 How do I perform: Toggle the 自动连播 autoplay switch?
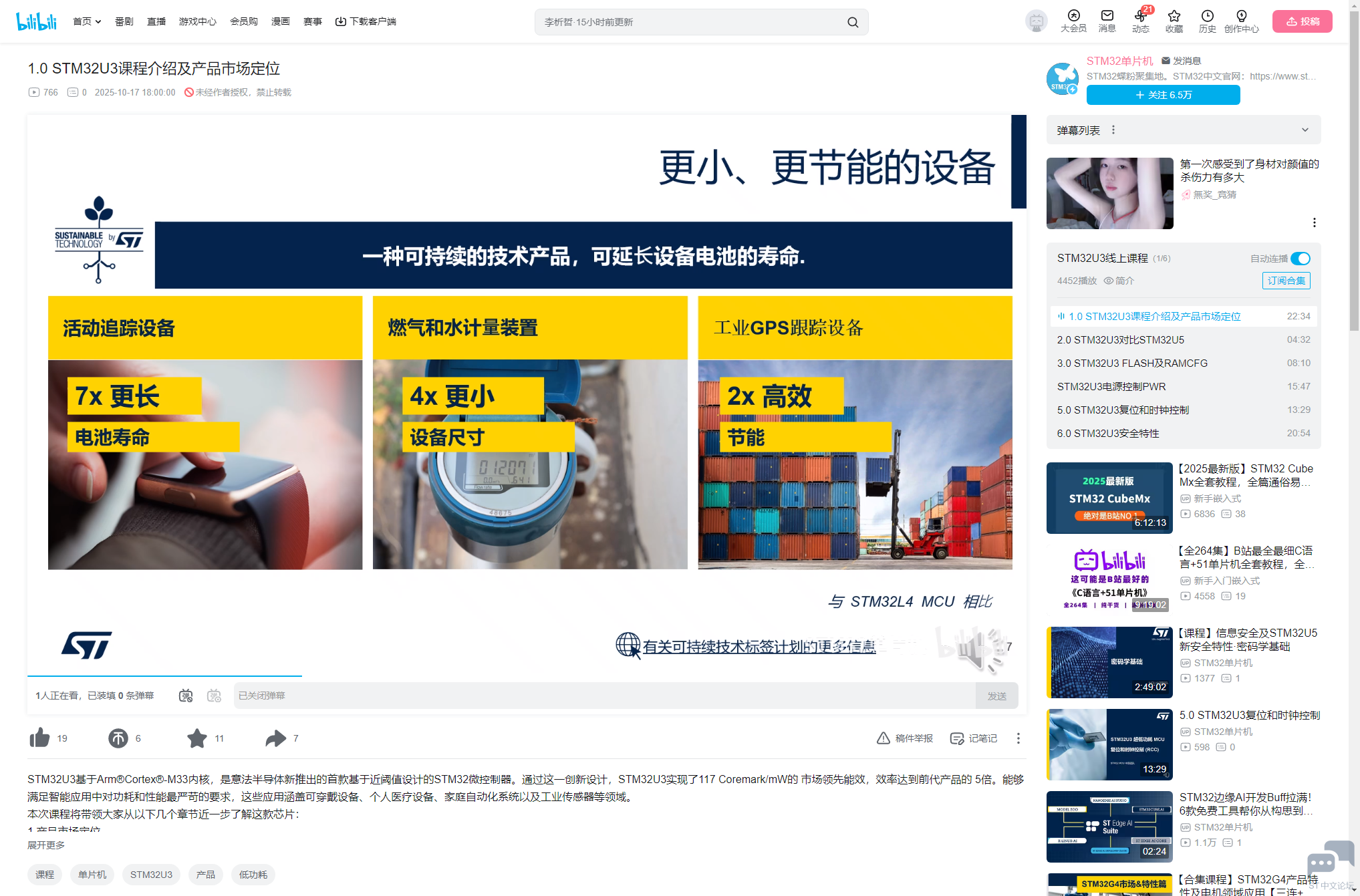click(1300, 259)
